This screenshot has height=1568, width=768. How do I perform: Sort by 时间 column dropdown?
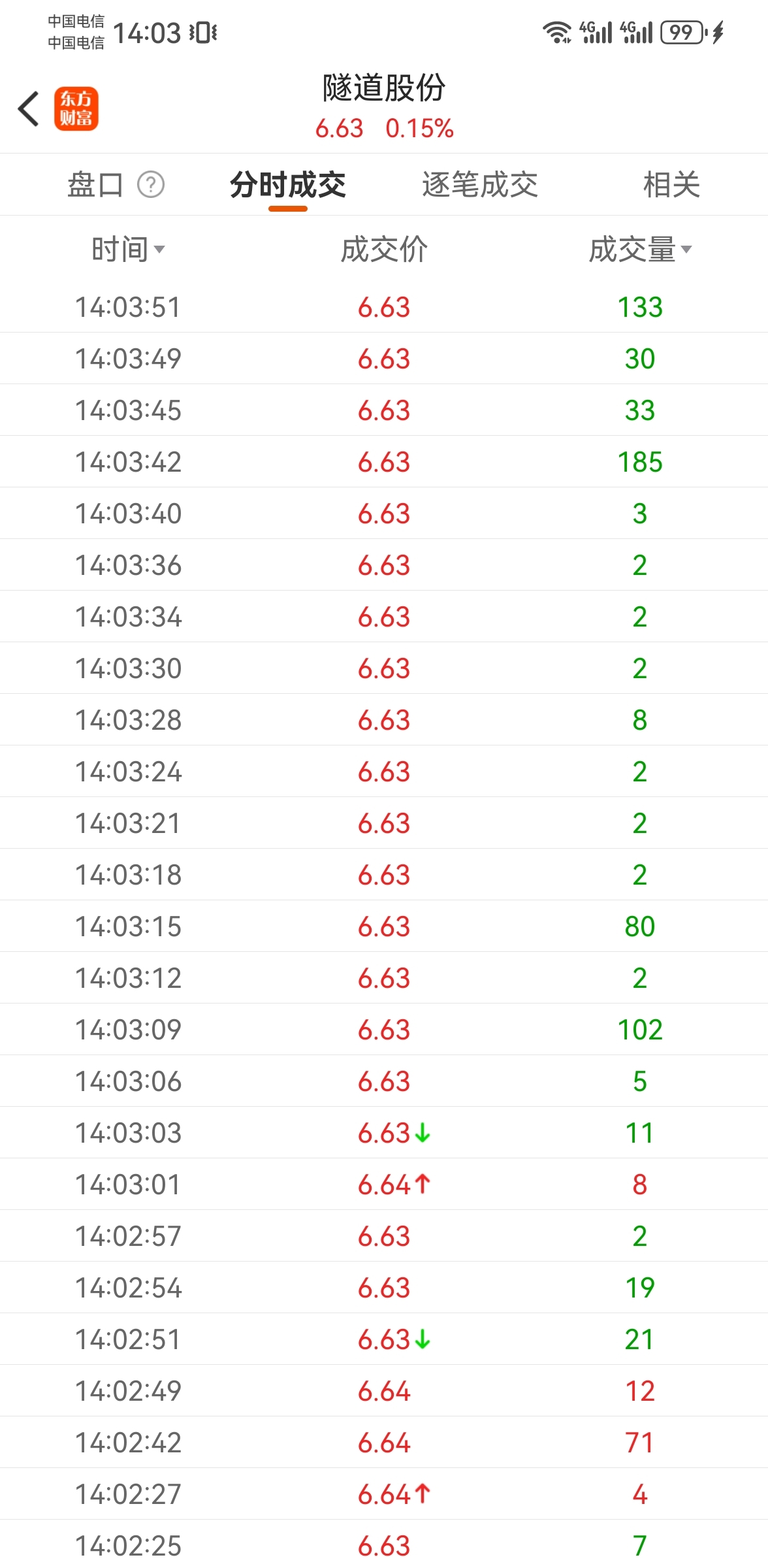pos(128,249)
